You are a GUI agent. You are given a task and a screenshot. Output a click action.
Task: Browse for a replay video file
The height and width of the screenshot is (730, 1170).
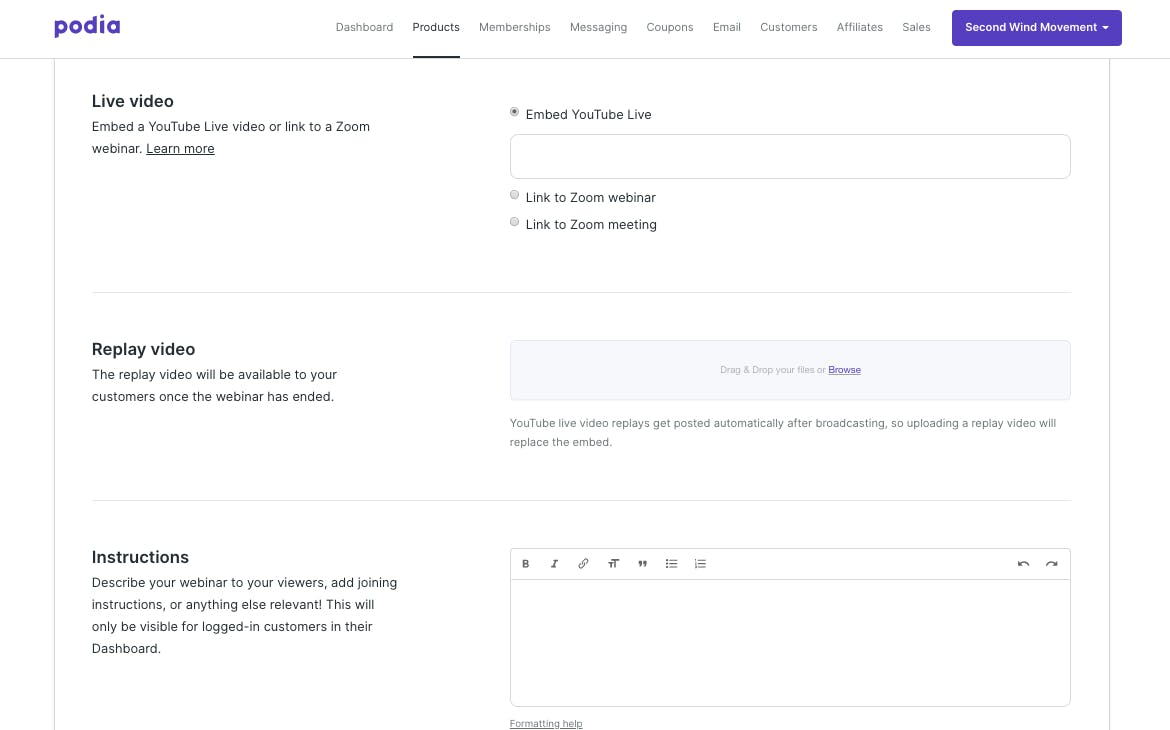point(844,369)
